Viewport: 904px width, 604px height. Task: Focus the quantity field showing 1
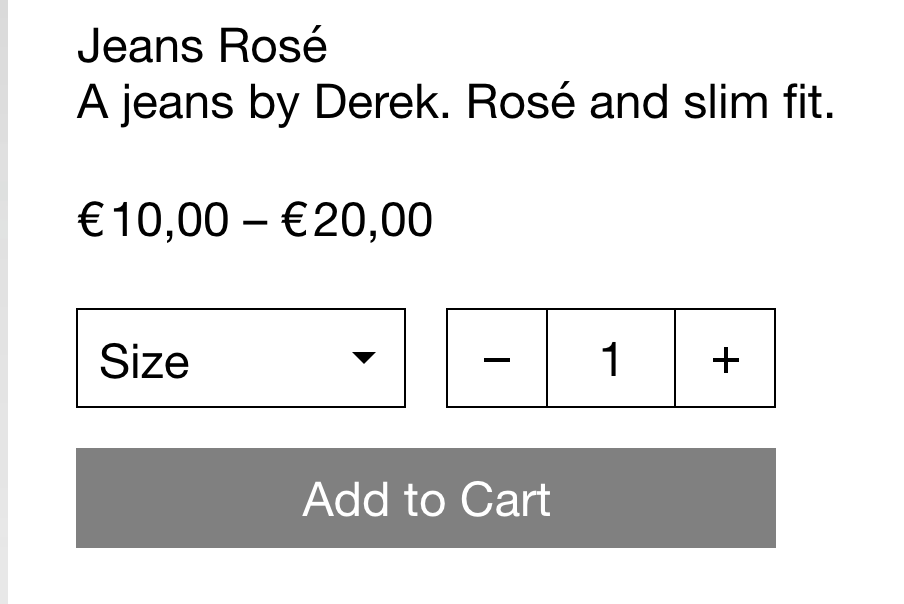coord(611,359)
